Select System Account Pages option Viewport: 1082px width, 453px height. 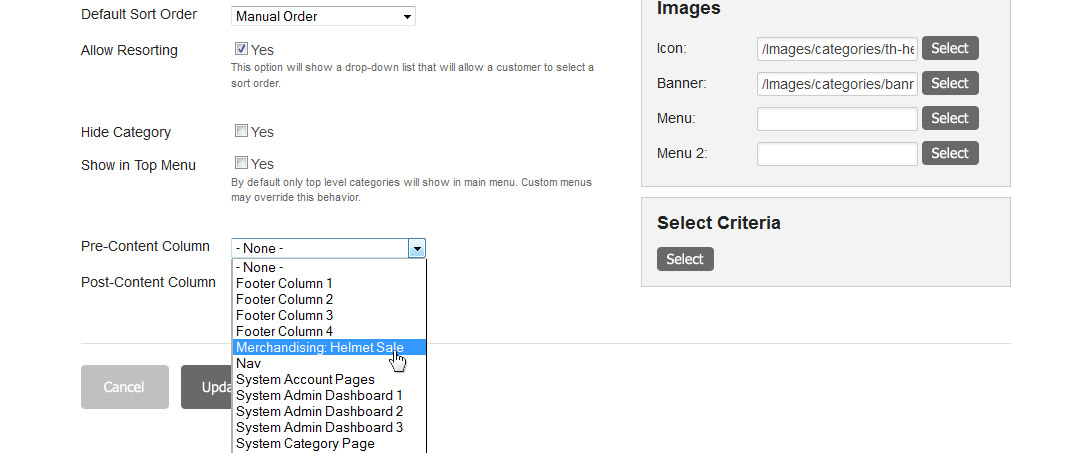(329, 380)
